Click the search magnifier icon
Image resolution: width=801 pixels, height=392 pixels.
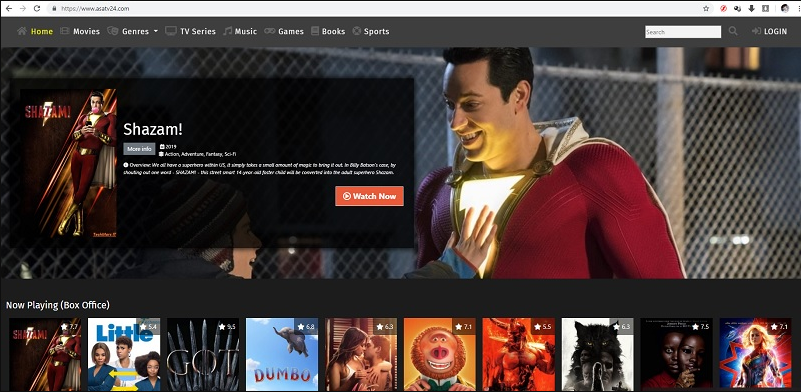[733, 31]
